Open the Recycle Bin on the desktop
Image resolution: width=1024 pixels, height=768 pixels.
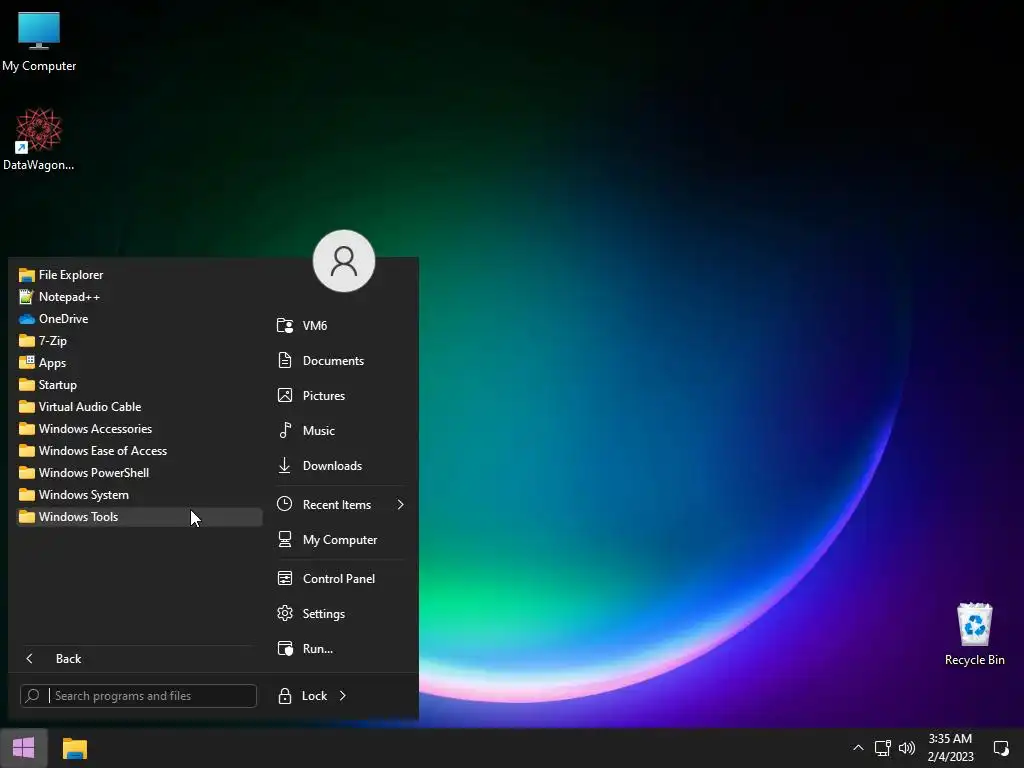coord(974,634)
